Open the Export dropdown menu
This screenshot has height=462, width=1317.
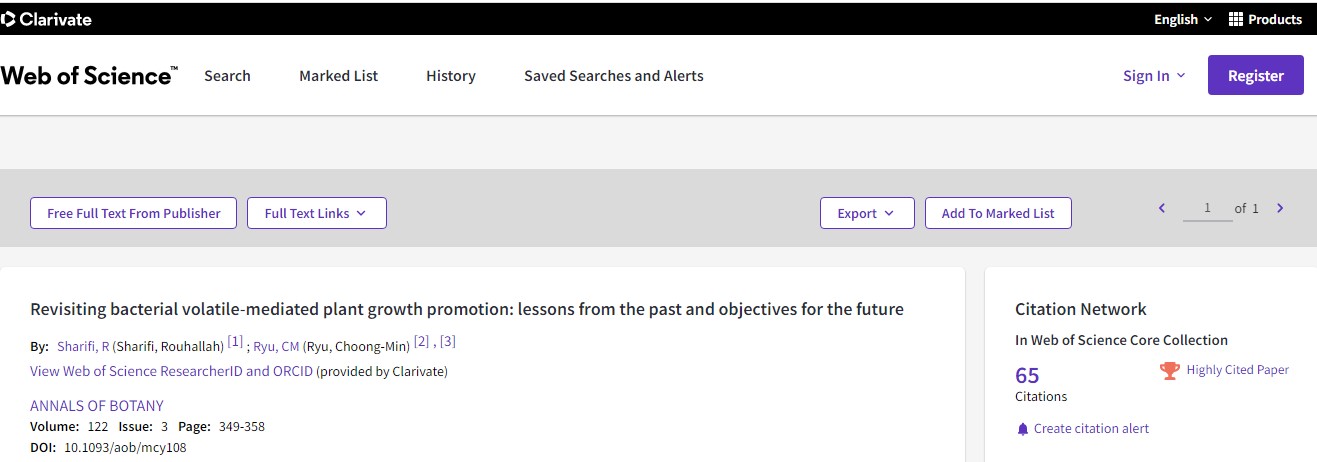click(x=867, y=213)
